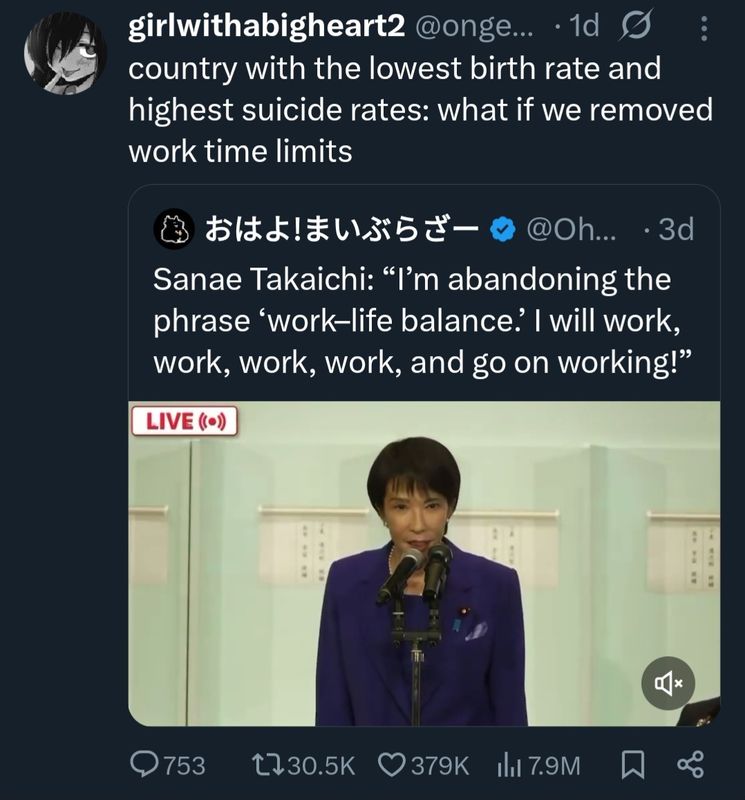Click the blue verified badge

(x=503, y=231)
